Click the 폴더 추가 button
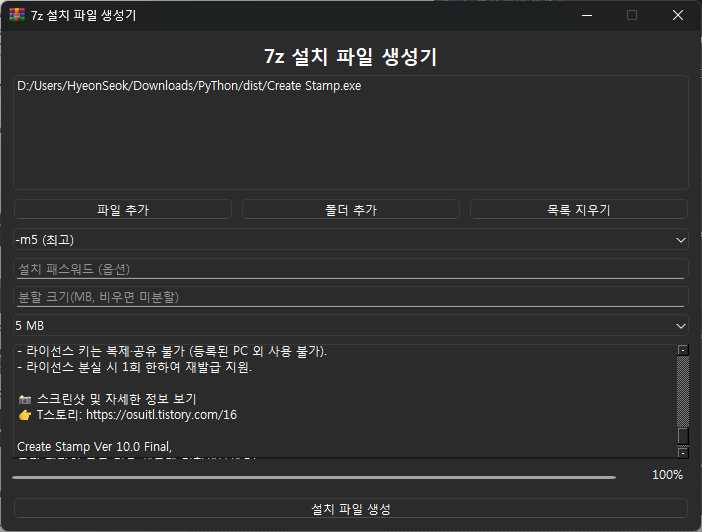The width and height of the screenshot is (702, 532). click(x=351, y=210)
